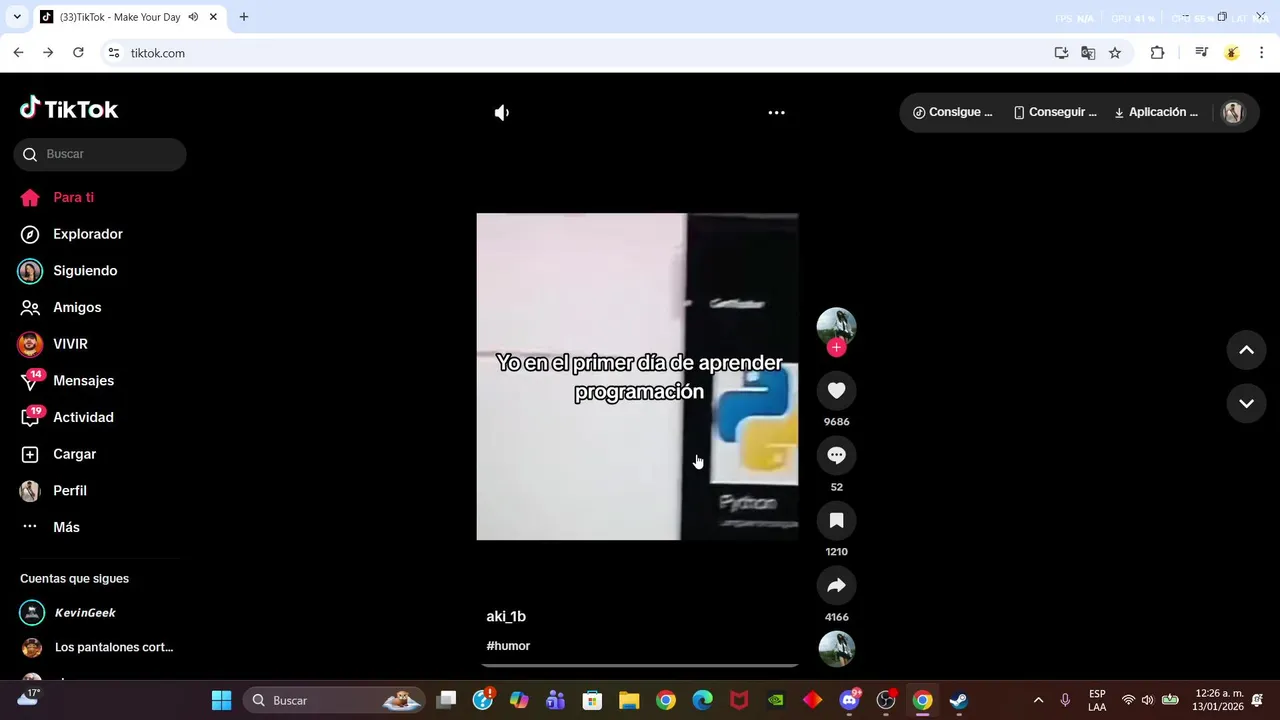Screen dimensions: 1280x720
Task: Click the Conseguir ... phone button
Action: [x=1055, y=112]
